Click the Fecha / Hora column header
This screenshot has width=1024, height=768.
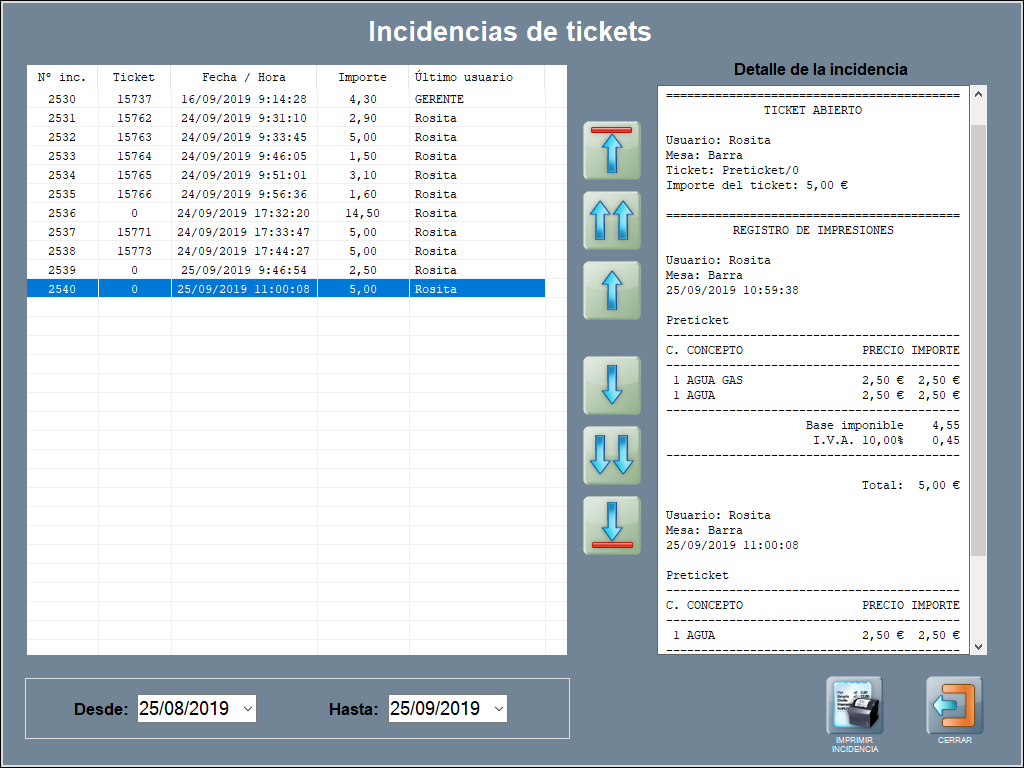[244, 77]
